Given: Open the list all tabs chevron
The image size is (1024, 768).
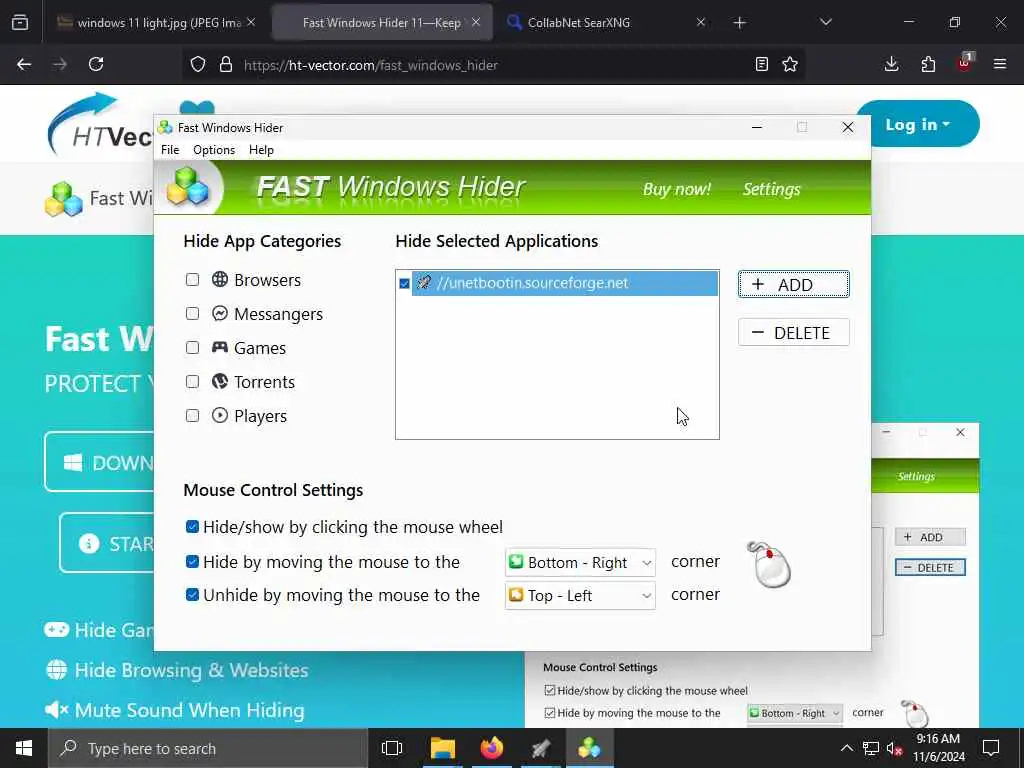Looking at the screenshot, I should click(x=825, y=22).
